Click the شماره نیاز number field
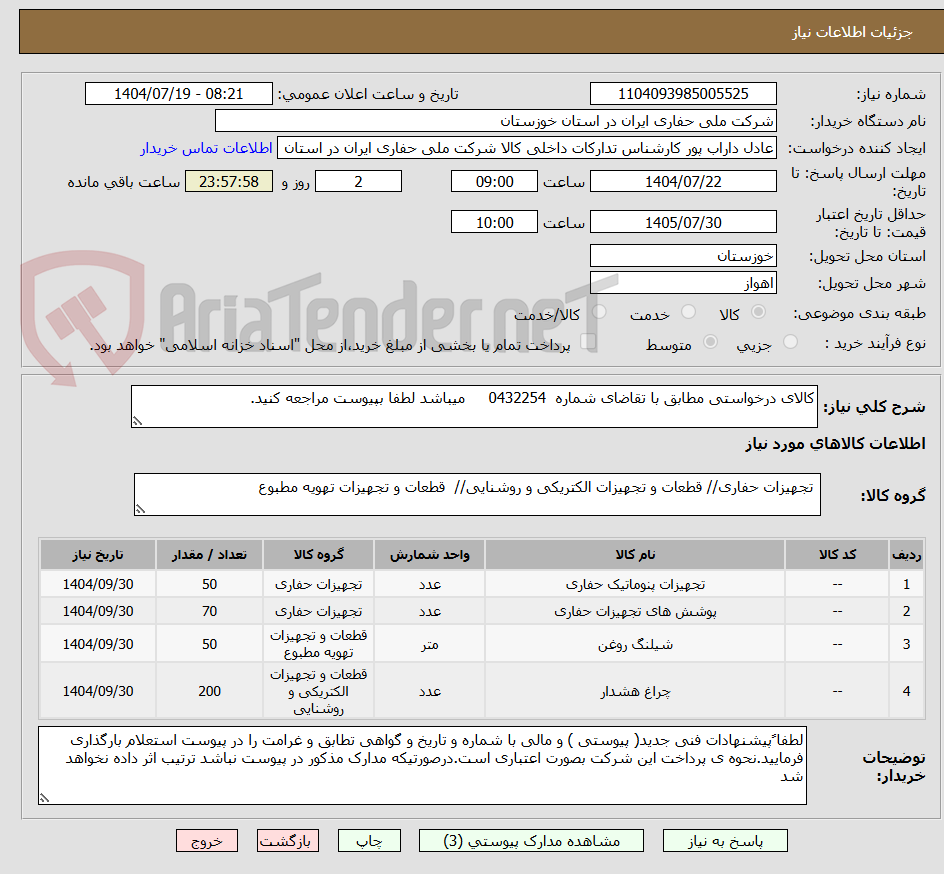944x874 pixels. (683, 93)
